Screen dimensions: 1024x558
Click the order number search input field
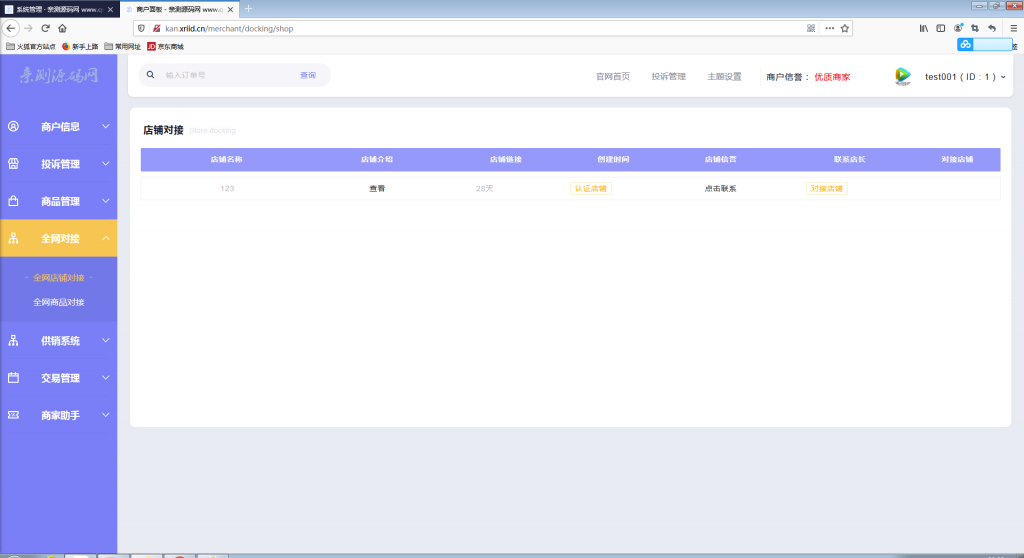click(225, 75)
